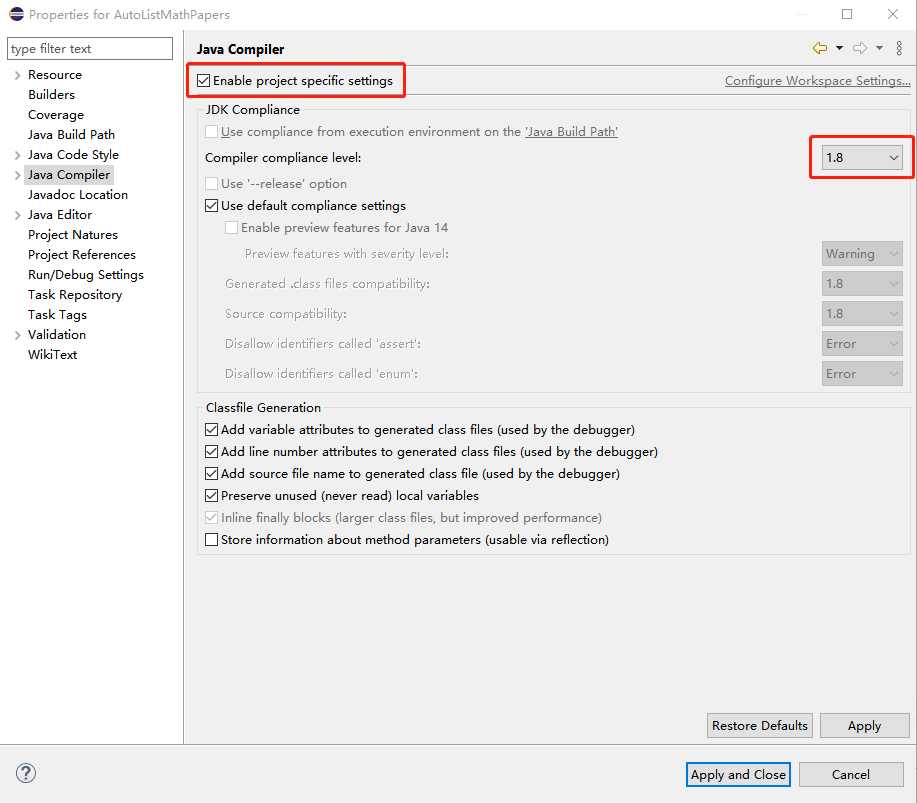
Task: Click the Eclipse logo in the title bar
Action: click(14, 14)
